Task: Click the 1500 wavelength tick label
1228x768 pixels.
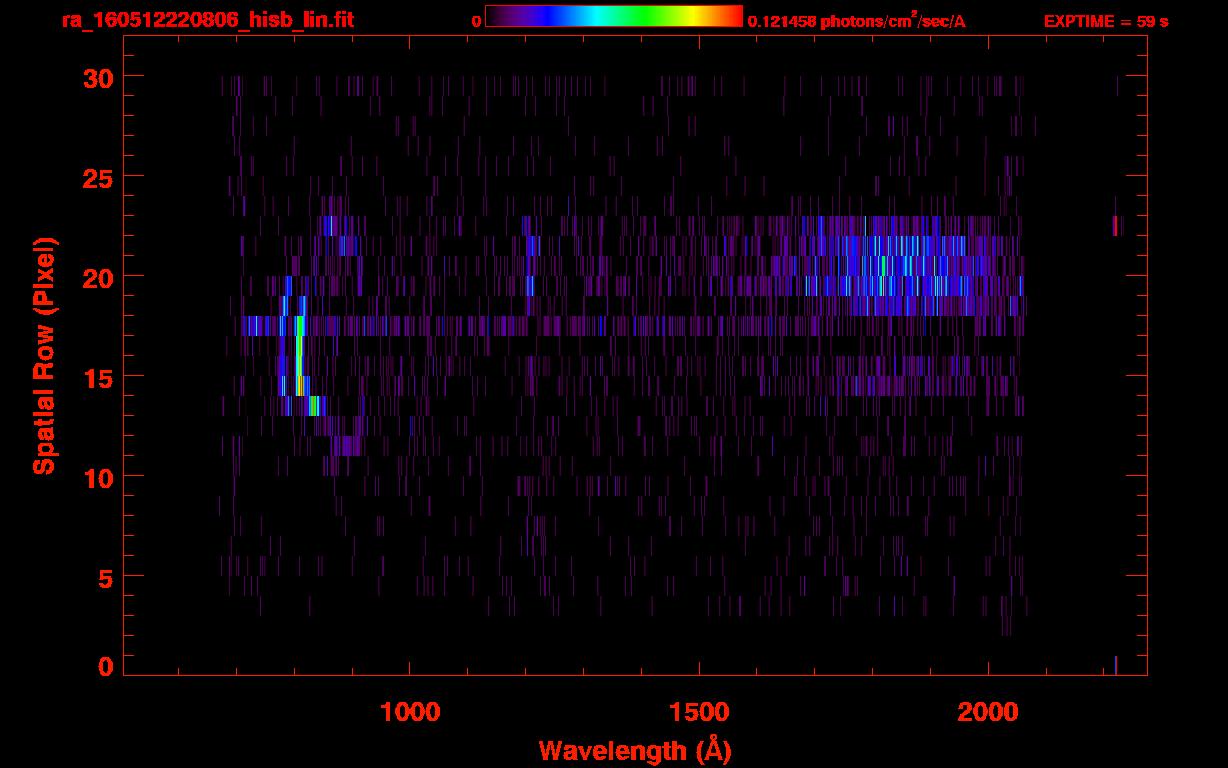Action: coord(699,712)
